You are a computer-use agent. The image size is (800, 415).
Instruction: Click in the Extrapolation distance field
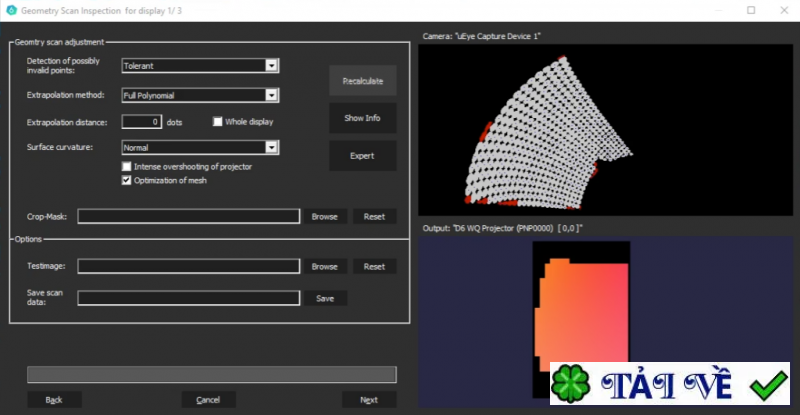coord(141,122)
